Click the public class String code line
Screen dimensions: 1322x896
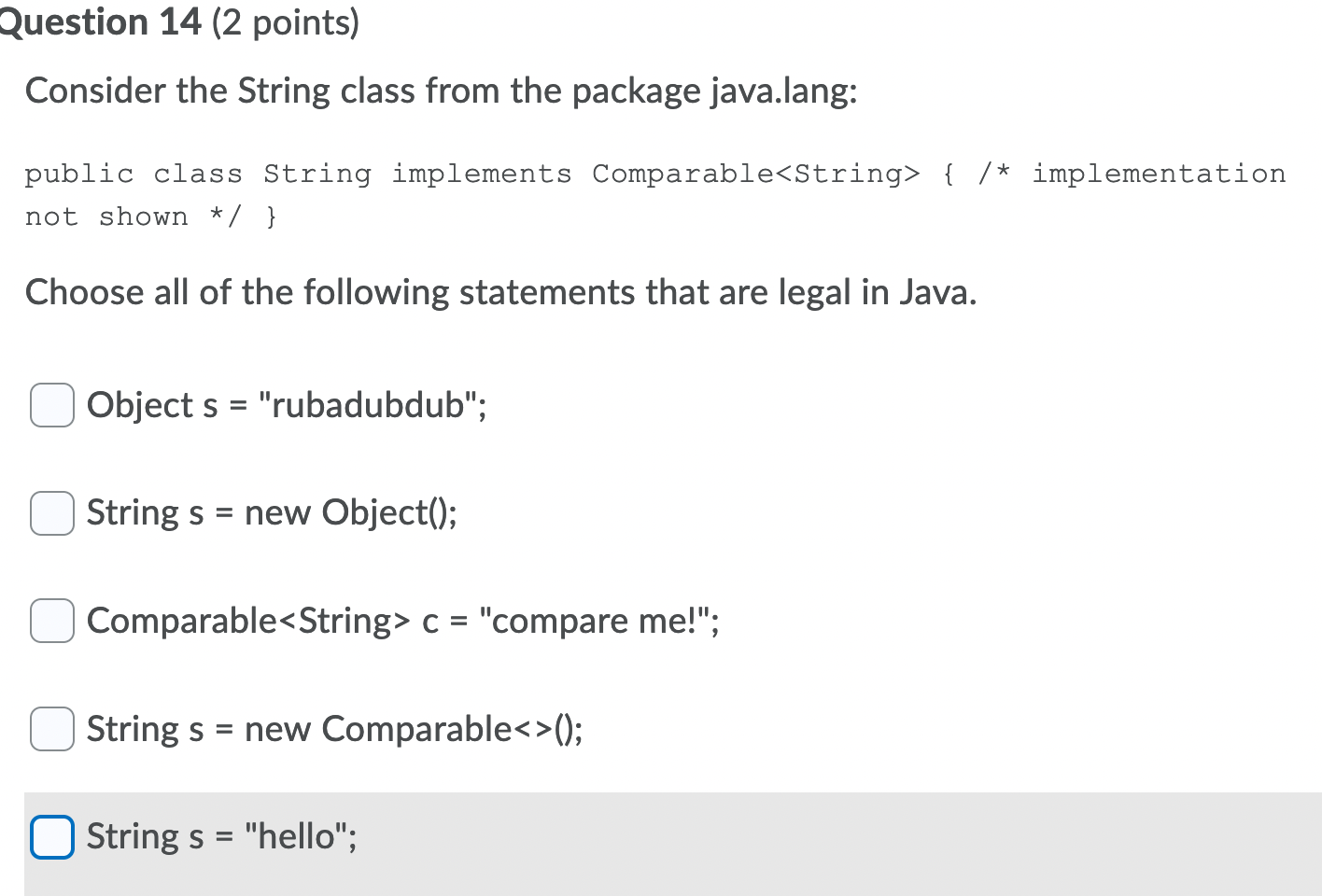(654, 174)
